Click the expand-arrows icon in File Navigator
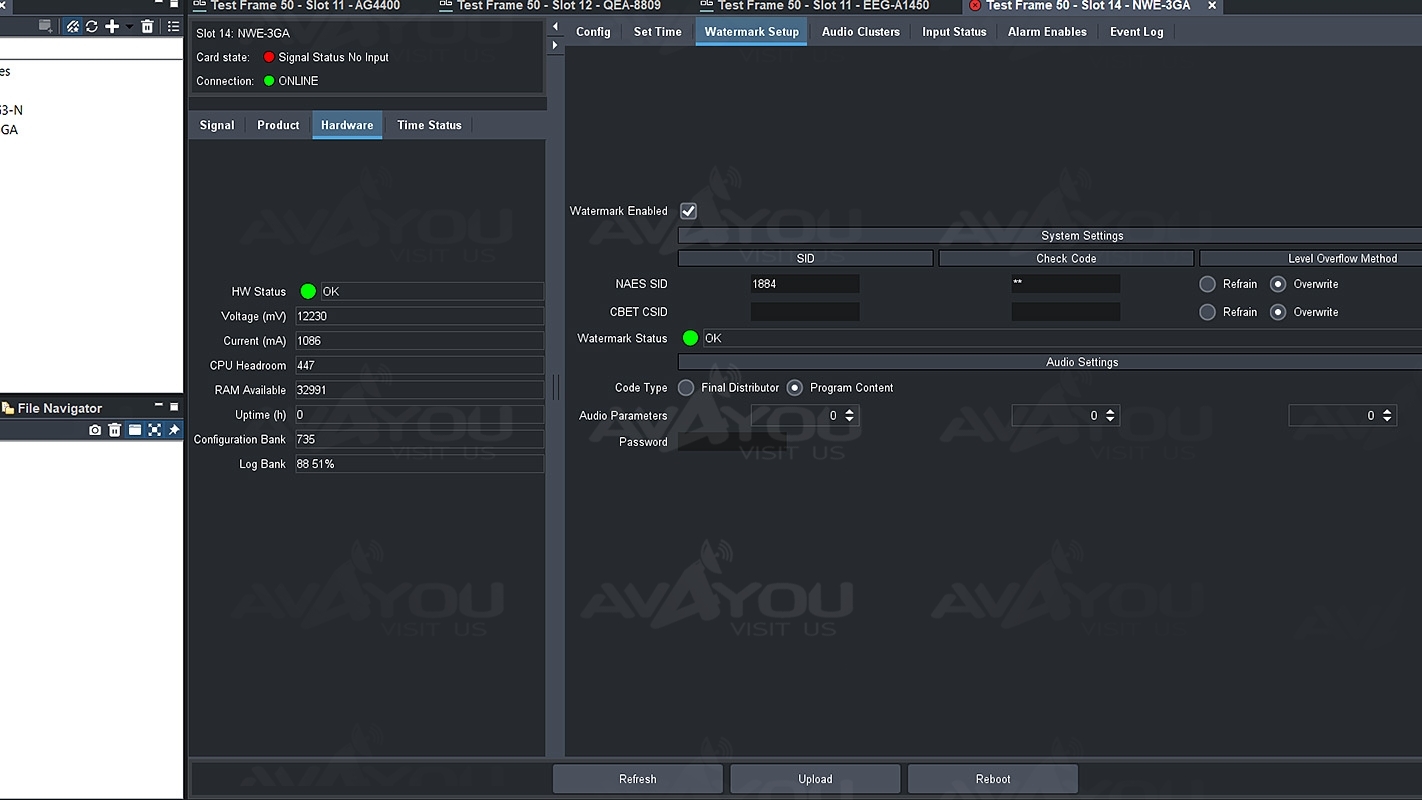 point(154,430)
